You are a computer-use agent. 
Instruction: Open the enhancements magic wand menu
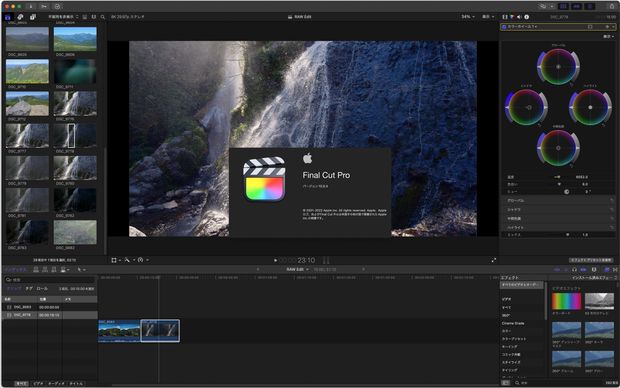(x=129, y=260)
